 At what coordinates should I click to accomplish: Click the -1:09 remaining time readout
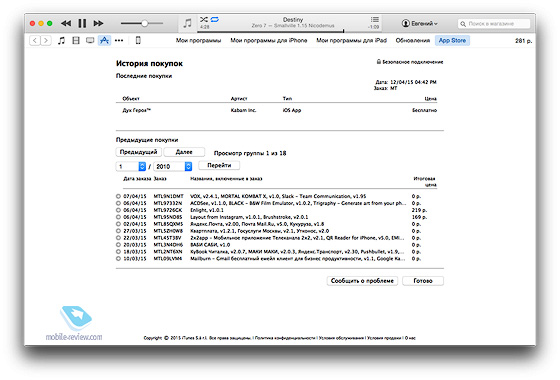coord(374,27)
